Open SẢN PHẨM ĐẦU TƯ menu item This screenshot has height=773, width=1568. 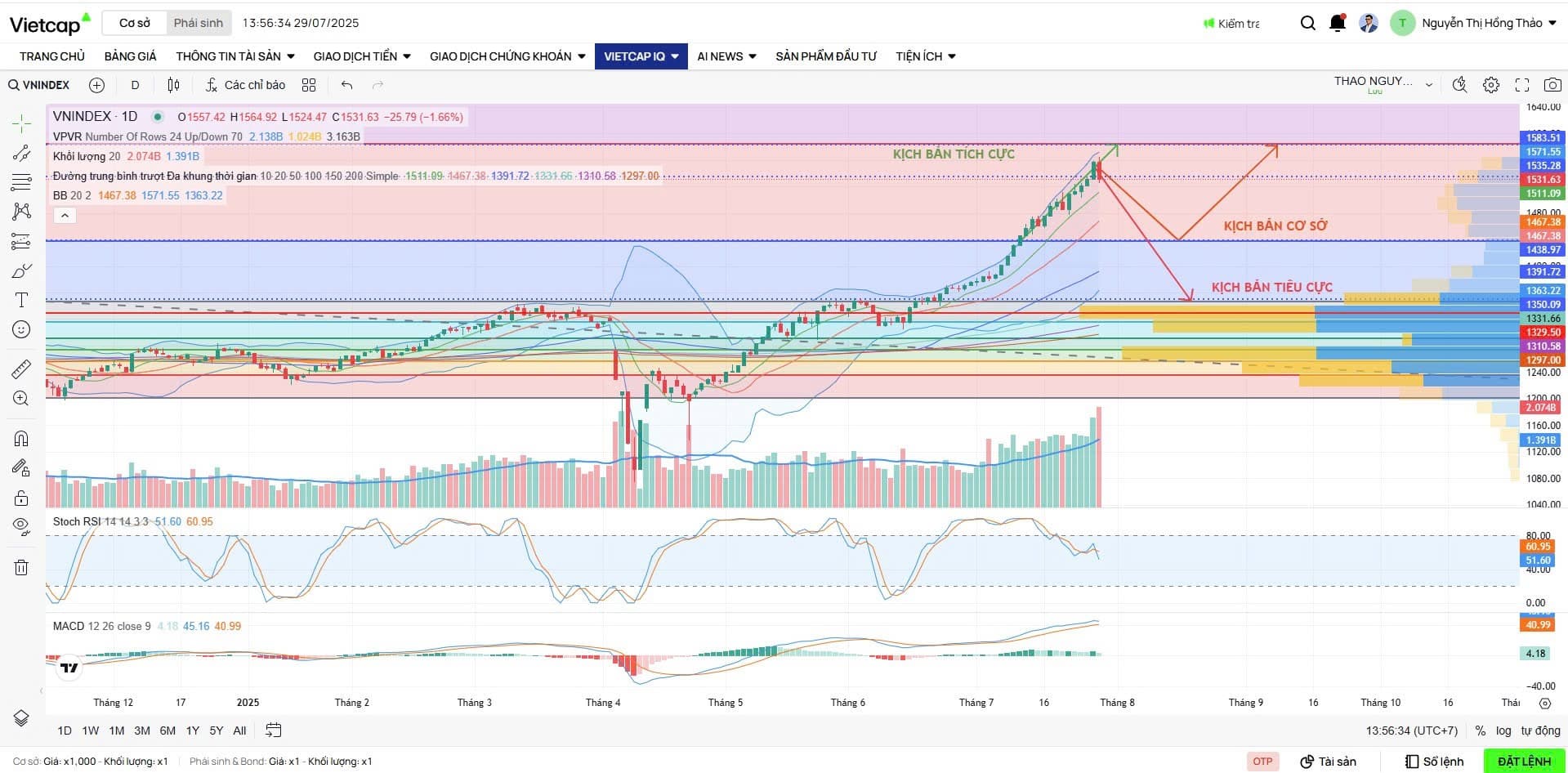point(826,56)
